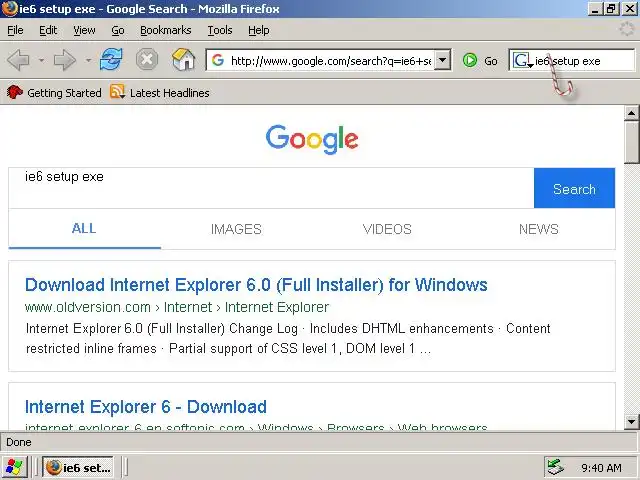The width and height of the screenshot is (640, 480).
Task: Open the Forward history dropdown arrow
Action: point(88,60)
